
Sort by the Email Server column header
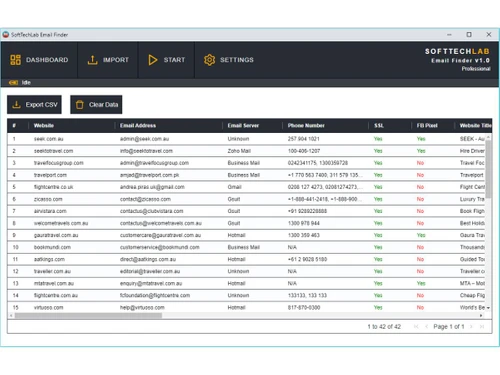pos(243,126)
